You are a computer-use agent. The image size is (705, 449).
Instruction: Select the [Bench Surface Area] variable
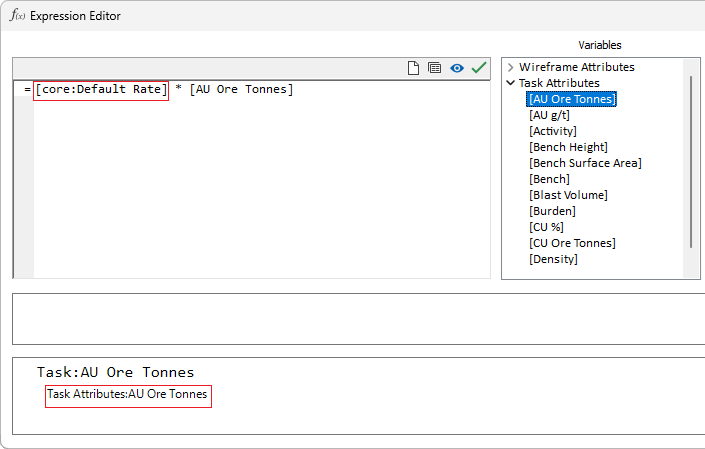click(585, 163)
